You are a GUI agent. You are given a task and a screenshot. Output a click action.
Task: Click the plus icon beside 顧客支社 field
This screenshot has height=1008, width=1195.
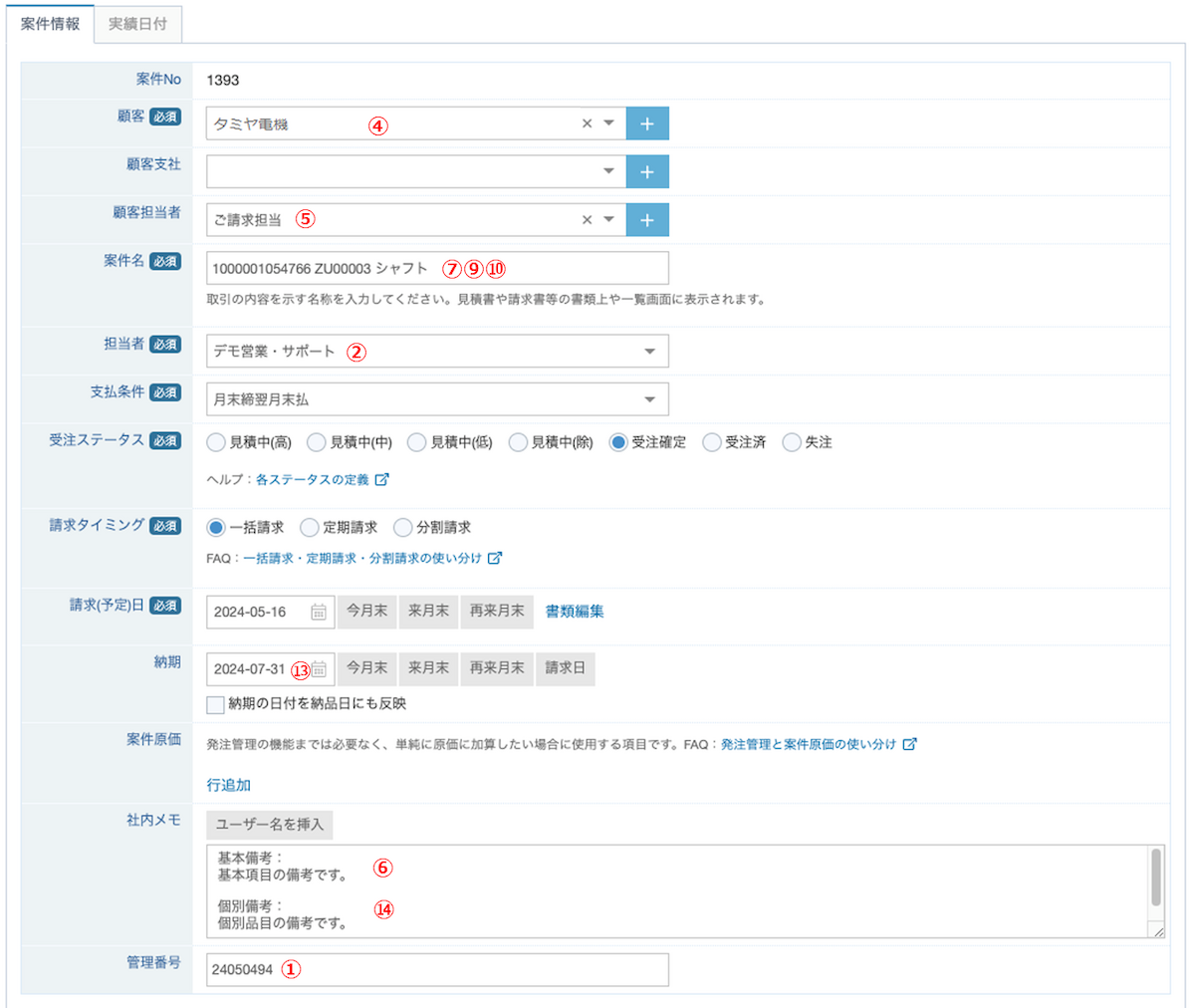[647, 171]
